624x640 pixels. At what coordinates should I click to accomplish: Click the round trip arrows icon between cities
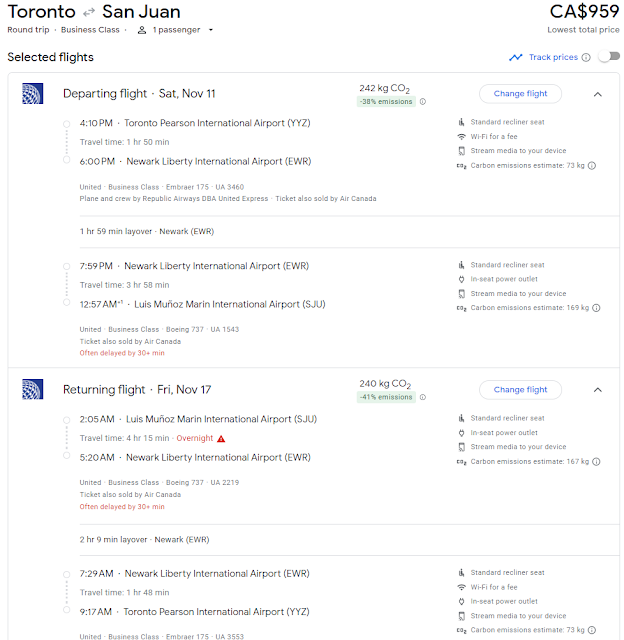pos(89,13)
